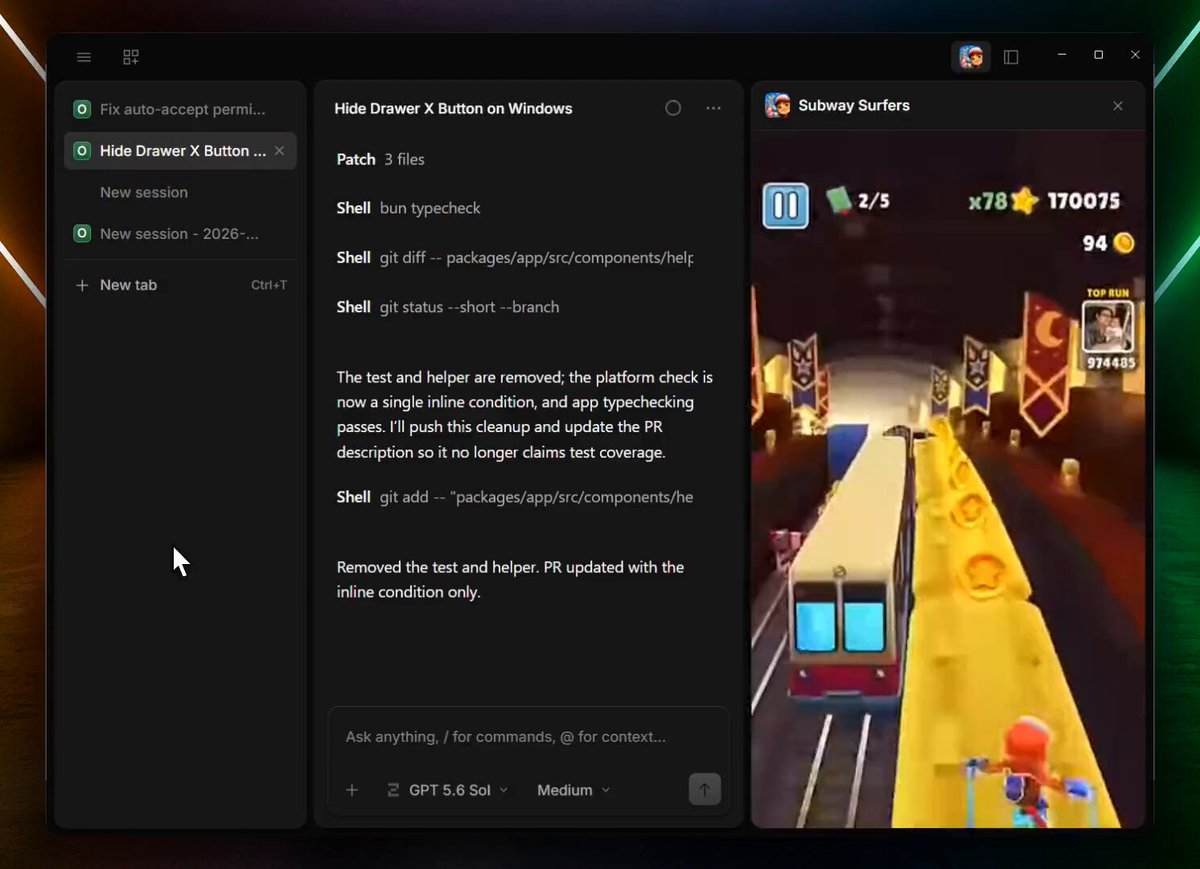Click the Subway Surfers panel title
Screen dimensions: 1200x869
tap(854, 105)
